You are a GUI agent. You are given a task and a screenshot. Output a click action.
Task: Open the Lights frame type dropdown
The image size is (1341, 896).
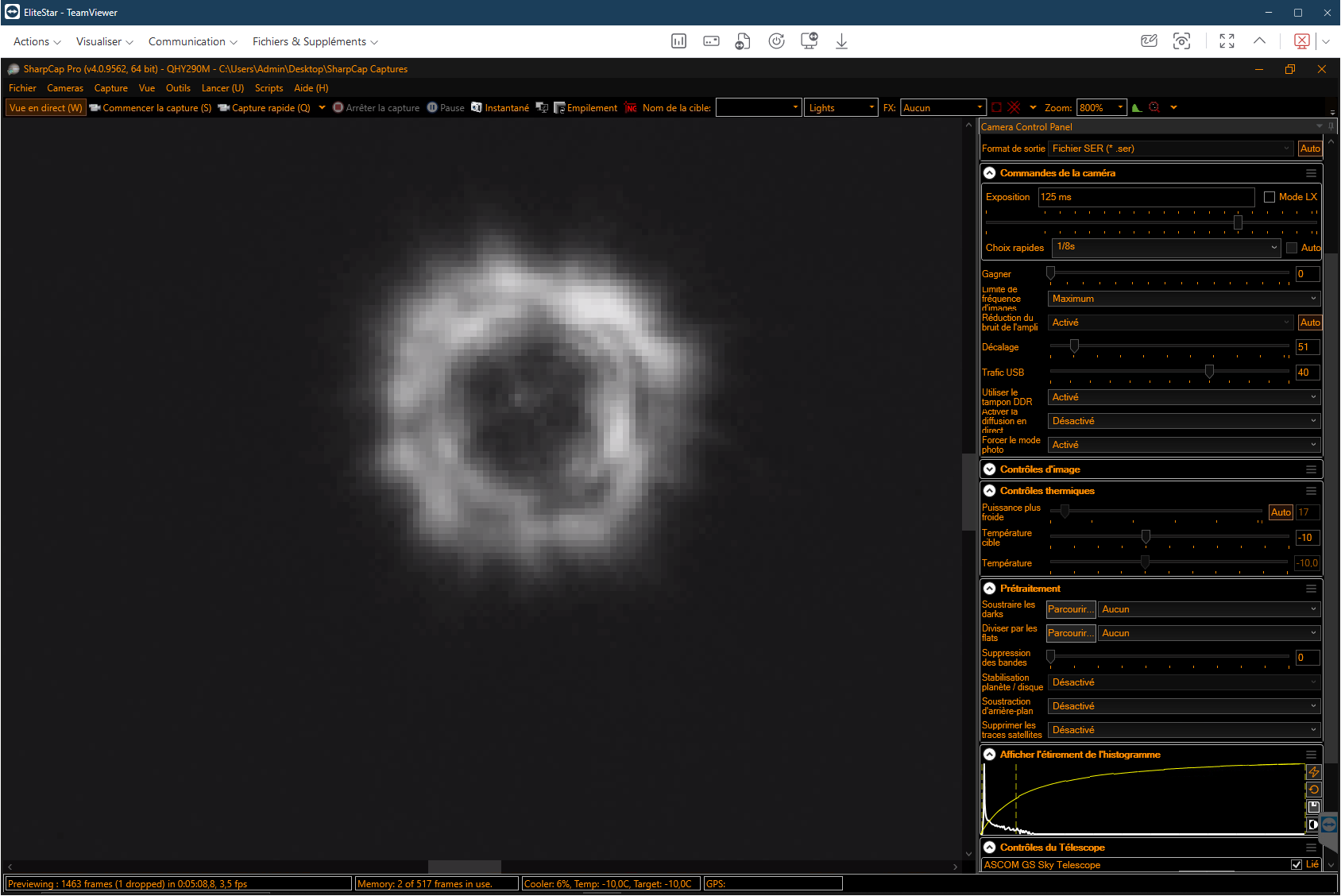841,107
